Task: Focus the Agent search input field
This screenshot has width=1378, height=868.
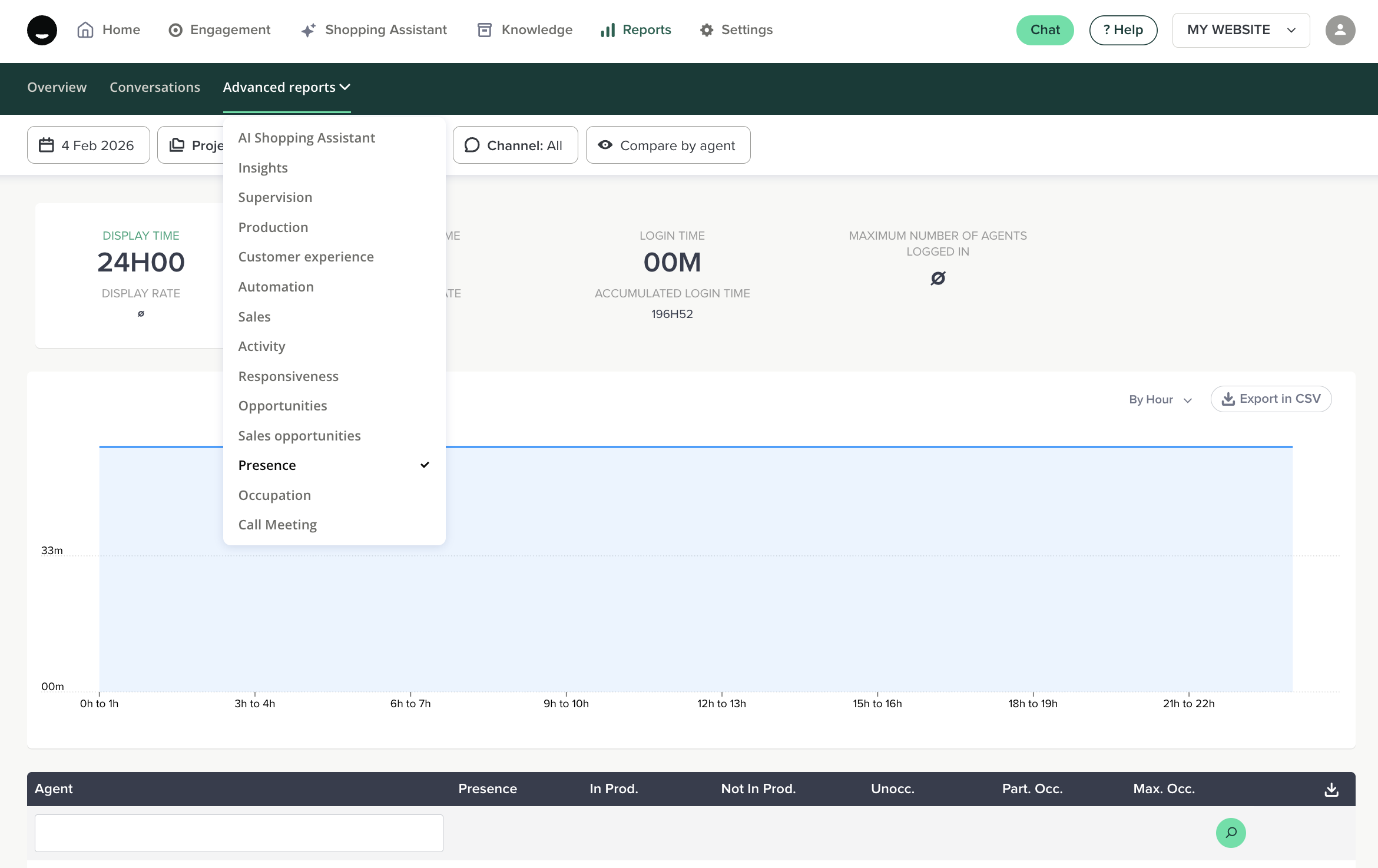Action: [x=238, y=833]
